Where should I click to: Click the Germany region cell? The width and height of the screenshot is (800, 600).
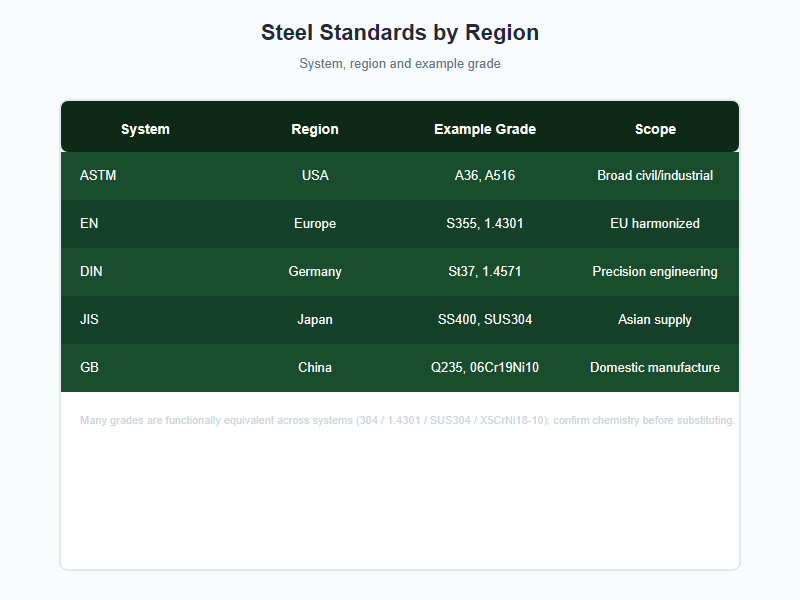315,271
